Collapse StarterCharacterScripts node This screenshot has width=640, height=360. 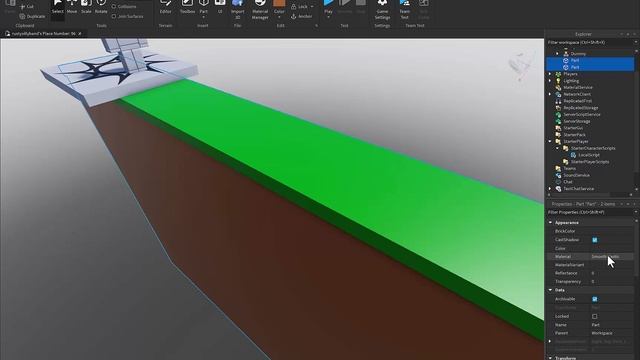click(557, 148)
